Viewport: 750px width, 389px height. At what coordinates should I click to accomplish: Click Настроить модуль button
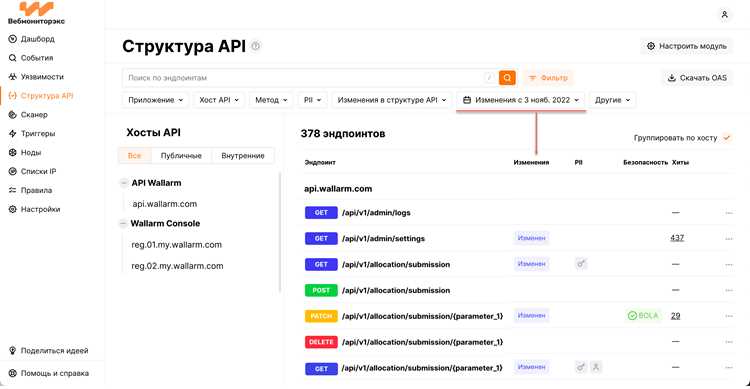pyautogui.click(x=686, y=46)
